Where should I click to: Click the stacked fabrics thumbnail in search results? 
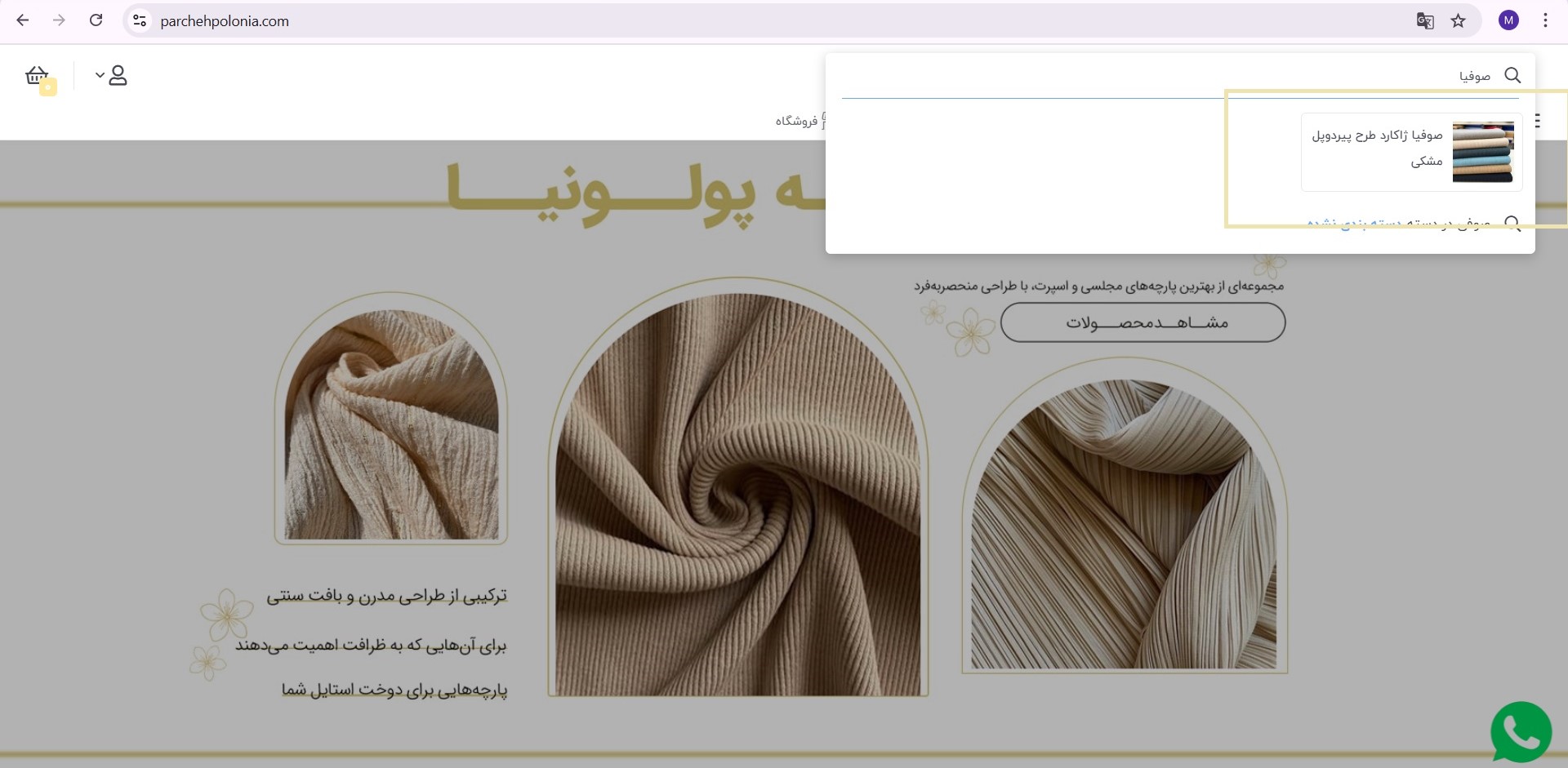point(1483,152)
